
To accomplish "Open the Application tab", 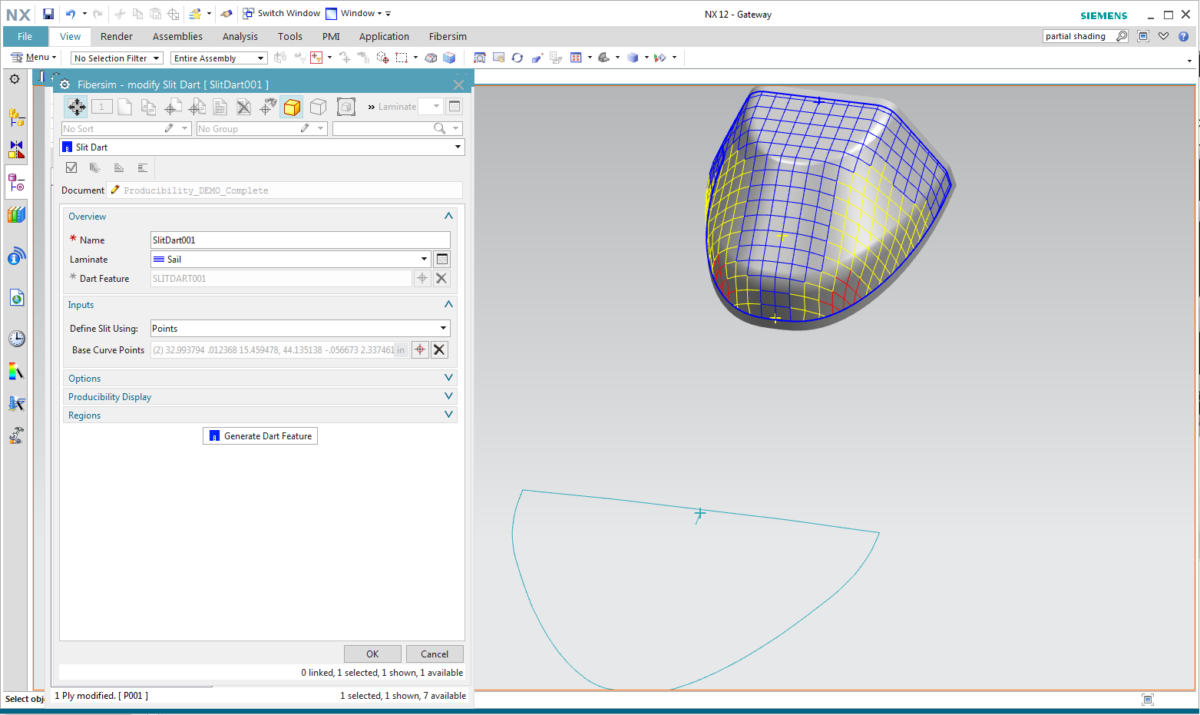I will (384, 36).
